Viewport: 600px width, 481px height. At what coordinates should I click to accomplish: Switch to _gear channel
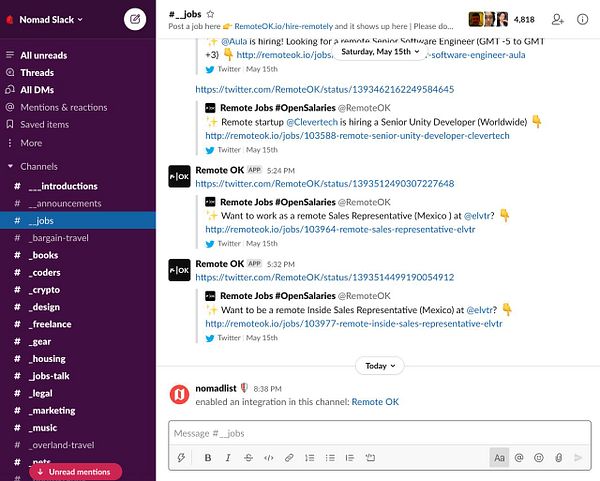tap(78, 342)
